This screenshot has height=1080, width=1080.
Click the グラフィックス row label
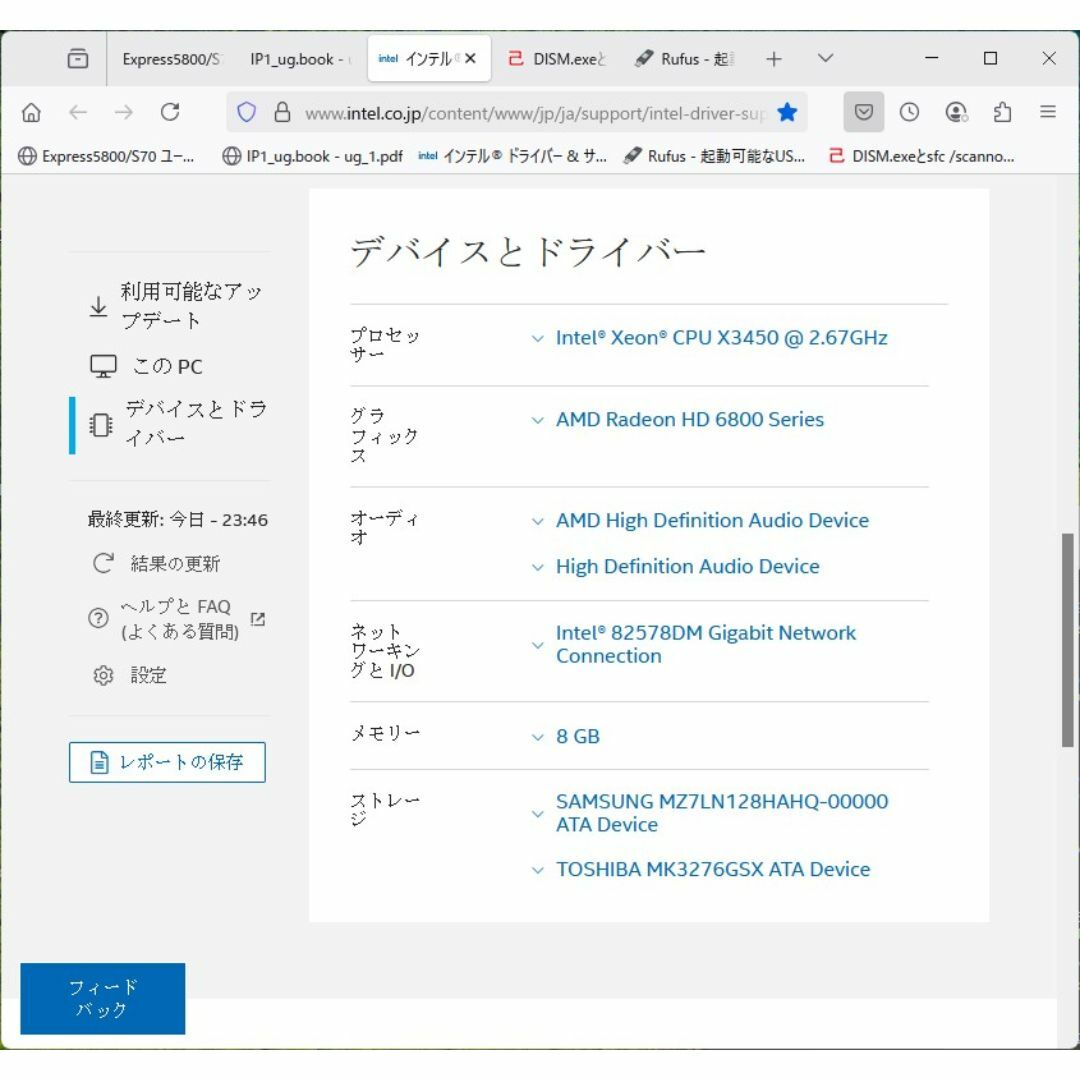[x=384, y=435]
